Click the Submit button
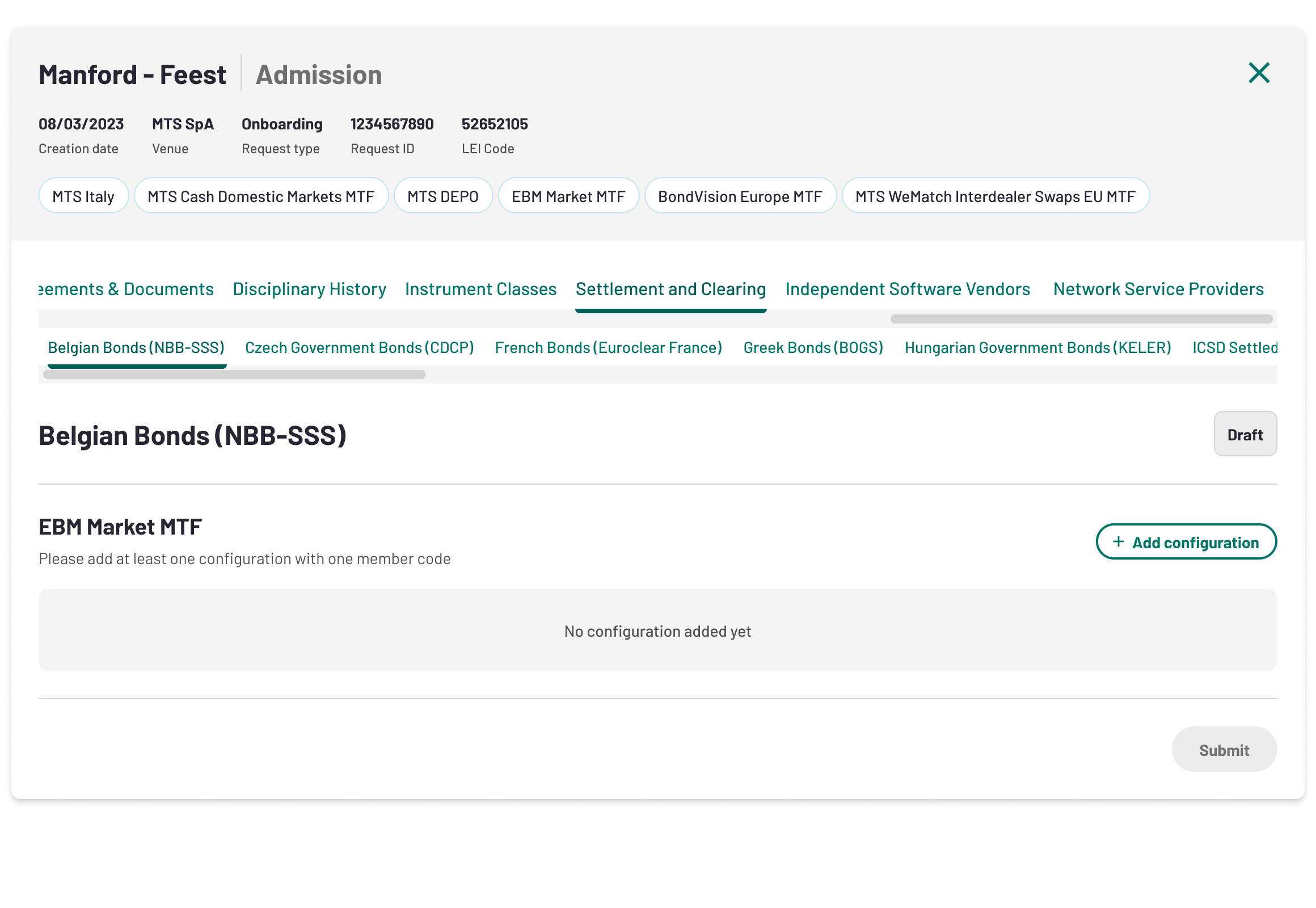 tap(1225, 749)
